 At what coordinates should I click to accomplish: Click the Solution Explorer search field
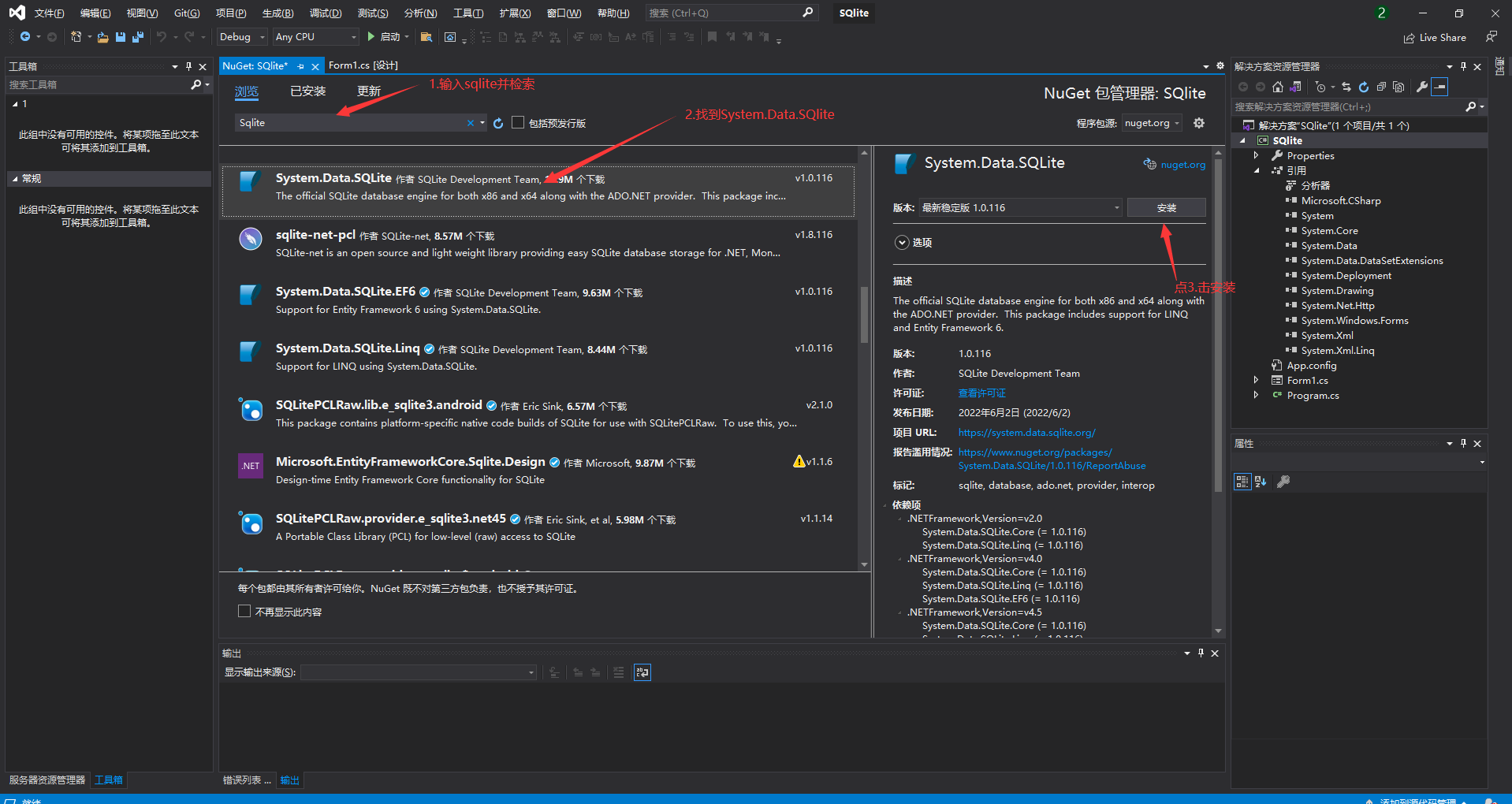[x=1360, y=107]
